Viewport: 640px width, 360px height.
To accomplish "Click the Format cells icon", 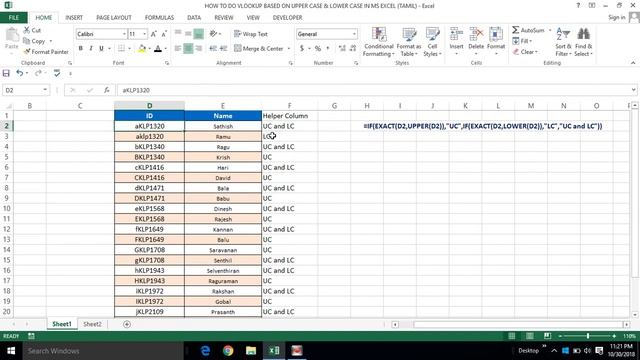I will click(496, 34).
